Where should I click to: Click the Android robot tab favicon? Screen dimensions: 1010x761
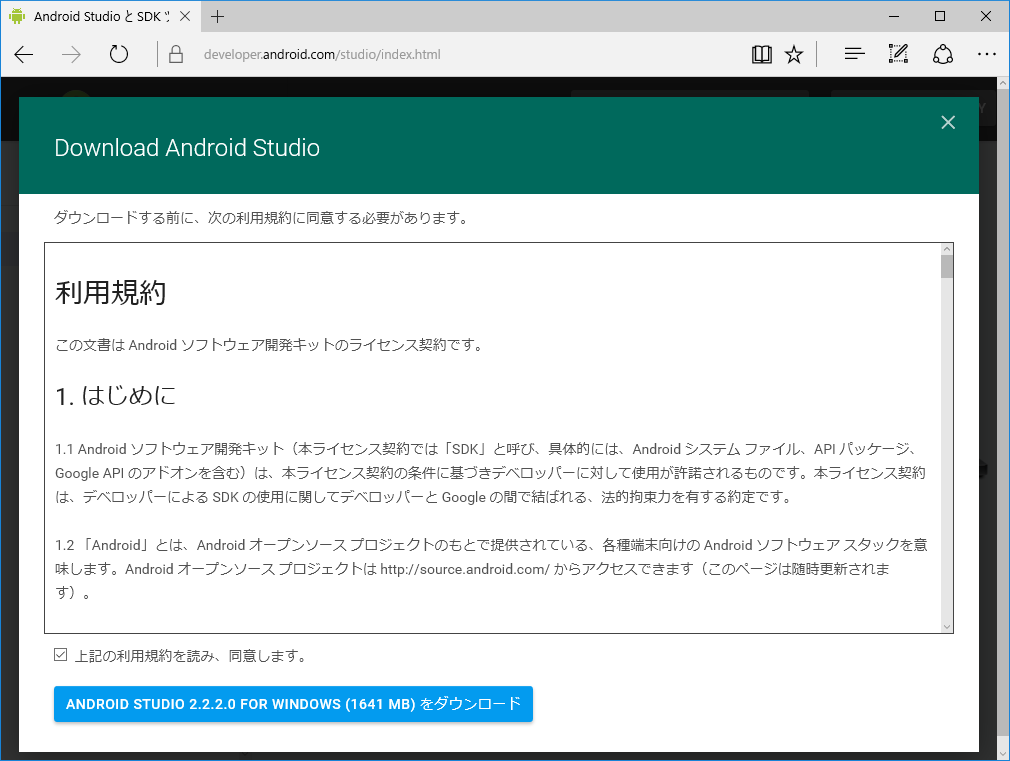pyautogui.click(x=17, y=16)
